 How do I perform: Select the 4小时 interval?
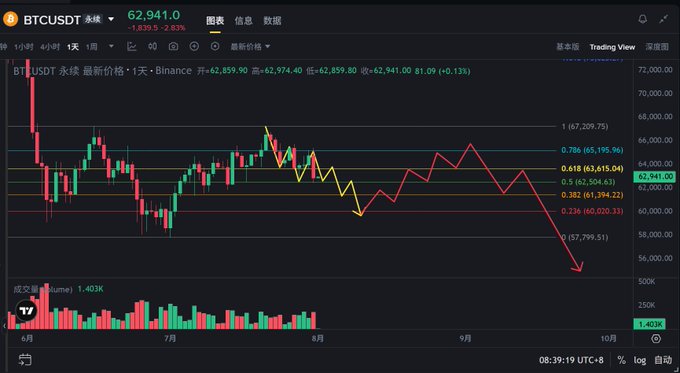pyautogui.click(x=50, y=47)
